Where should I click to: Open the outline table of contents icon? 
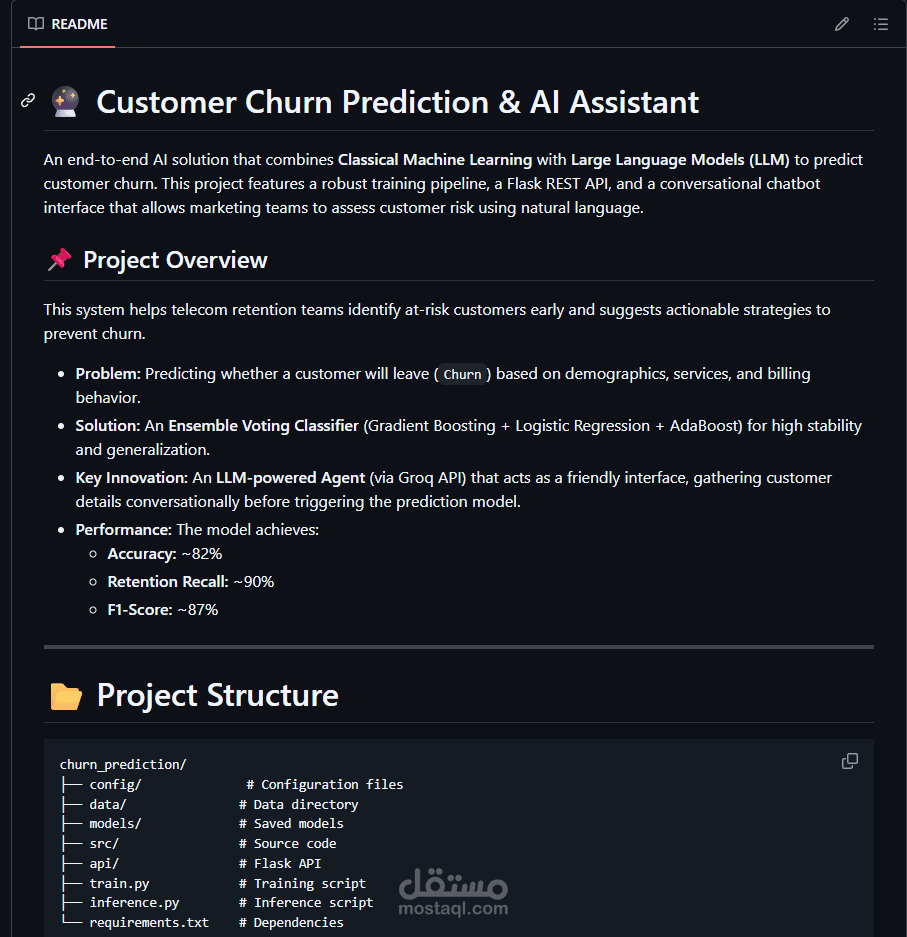tap(881, 24)
